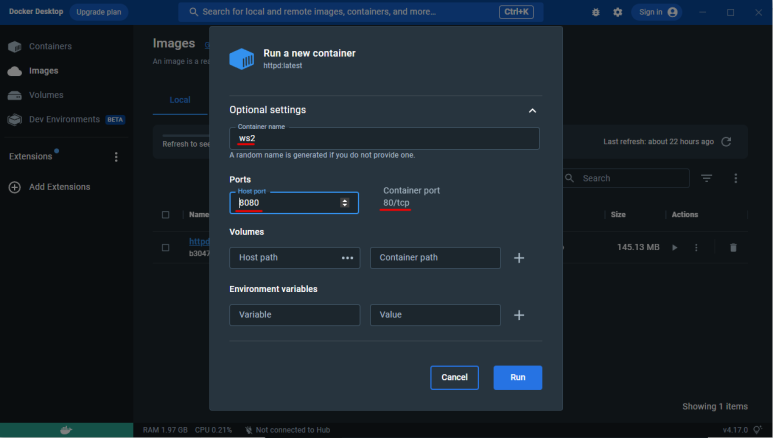Click the Host port stepper arrows
The image size is (773, 438).
[x=345, y=203]
